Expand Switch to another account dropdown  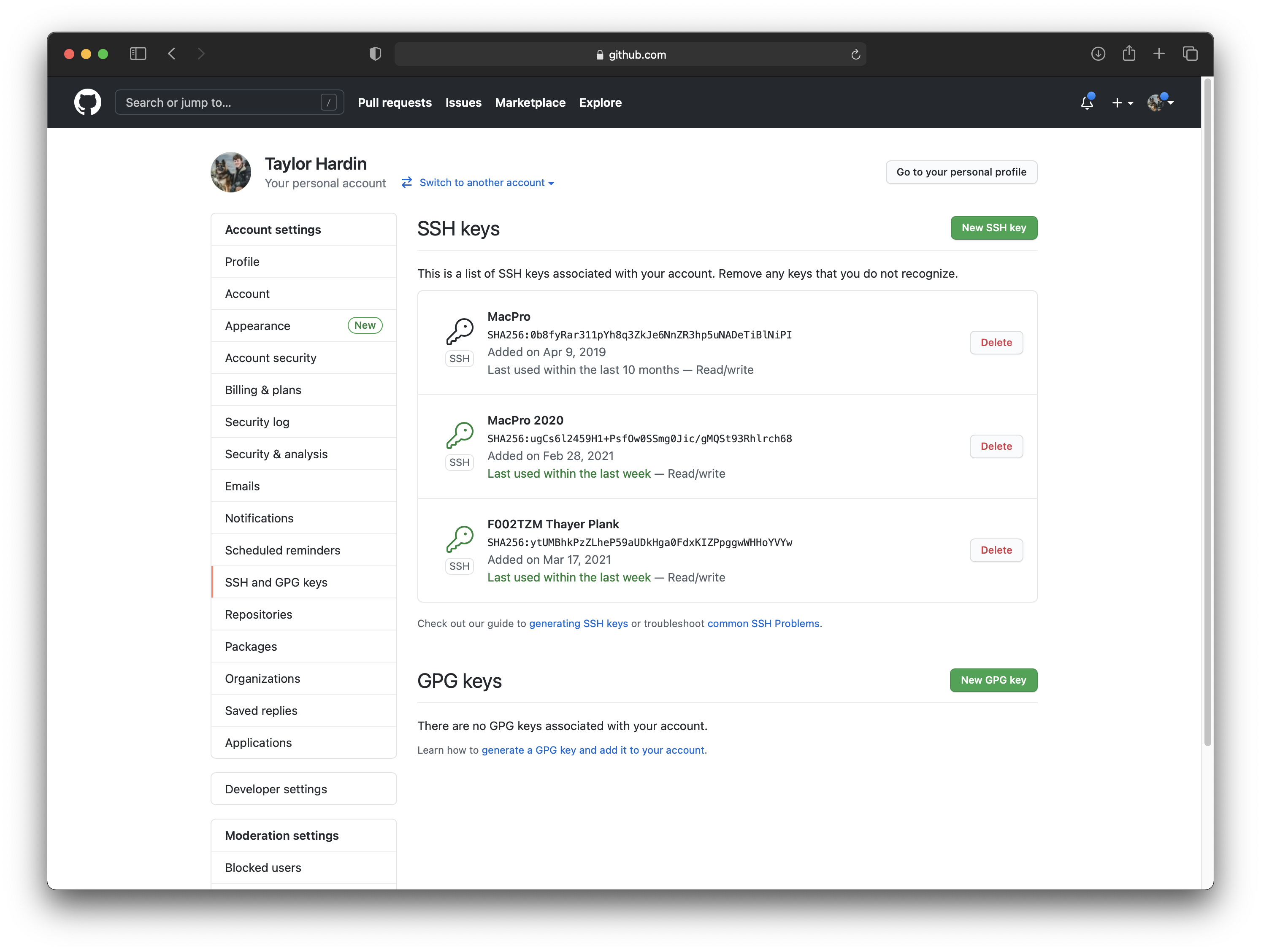coord(486,183)
